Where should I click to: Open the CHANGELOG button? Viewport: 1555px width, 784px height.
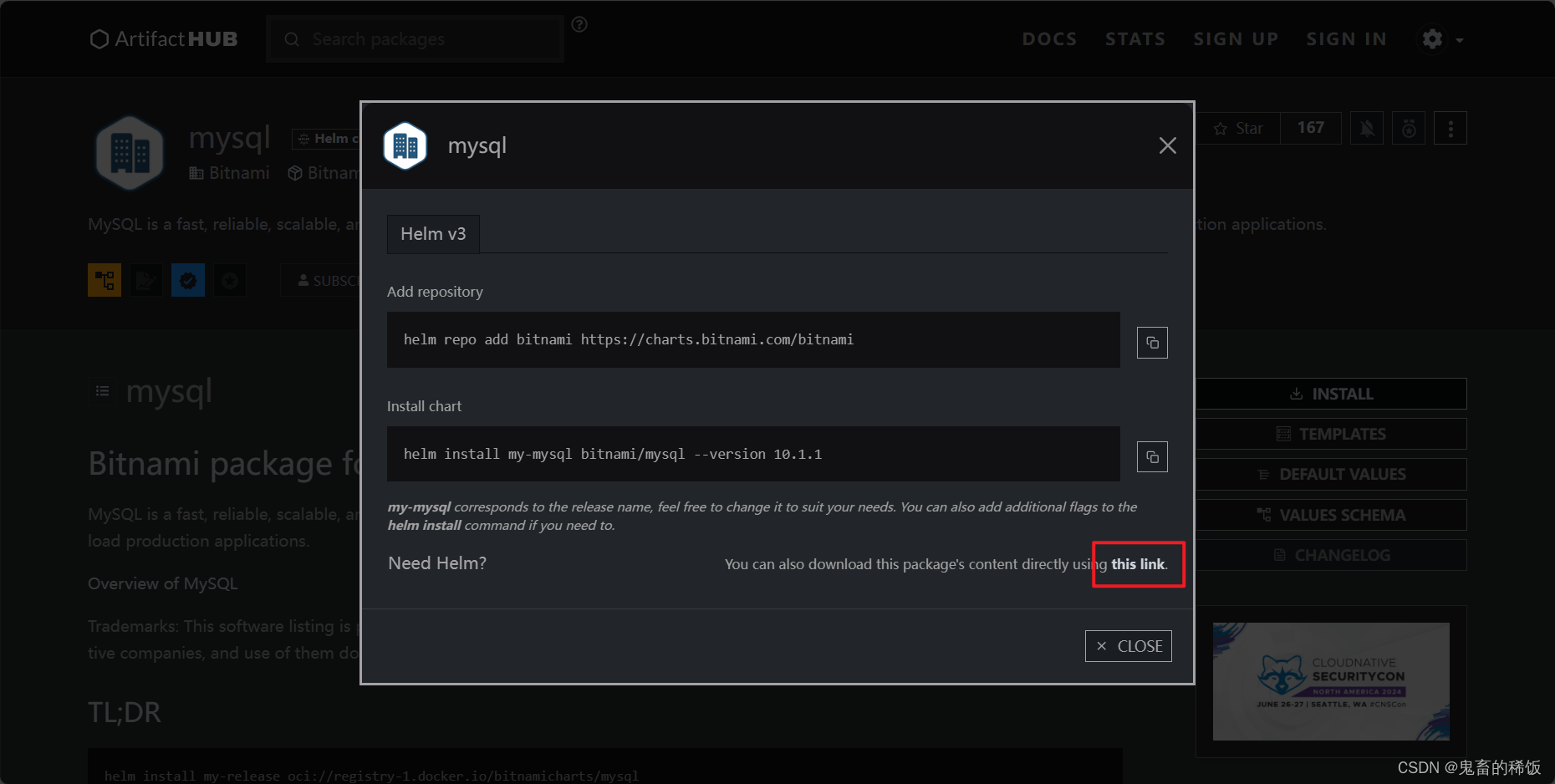pos(1331,555)
